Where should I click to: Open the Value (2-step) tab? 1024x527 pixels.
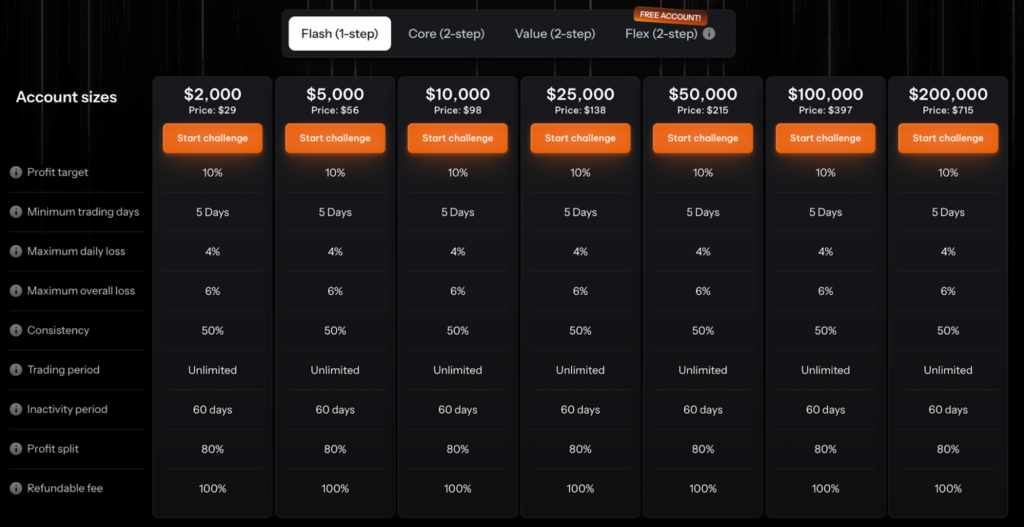click(555, 34)
